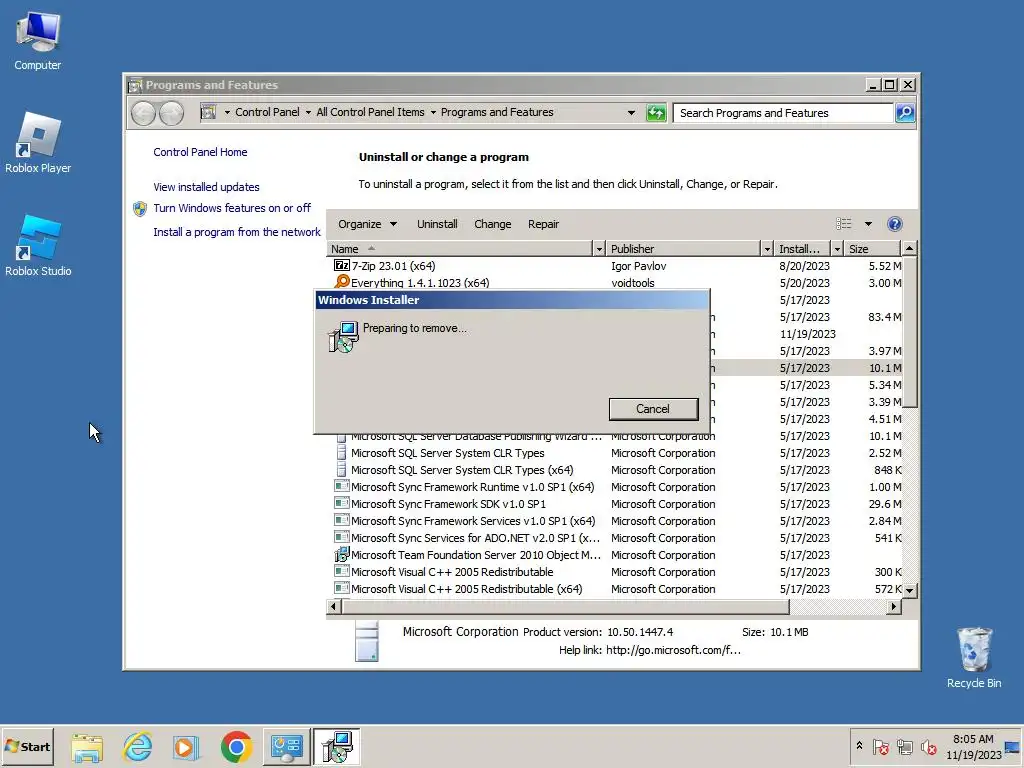Show hidden tray icons arrow
The width and height of the screenshot is (1024, 768).
click(x=859, y=746)
